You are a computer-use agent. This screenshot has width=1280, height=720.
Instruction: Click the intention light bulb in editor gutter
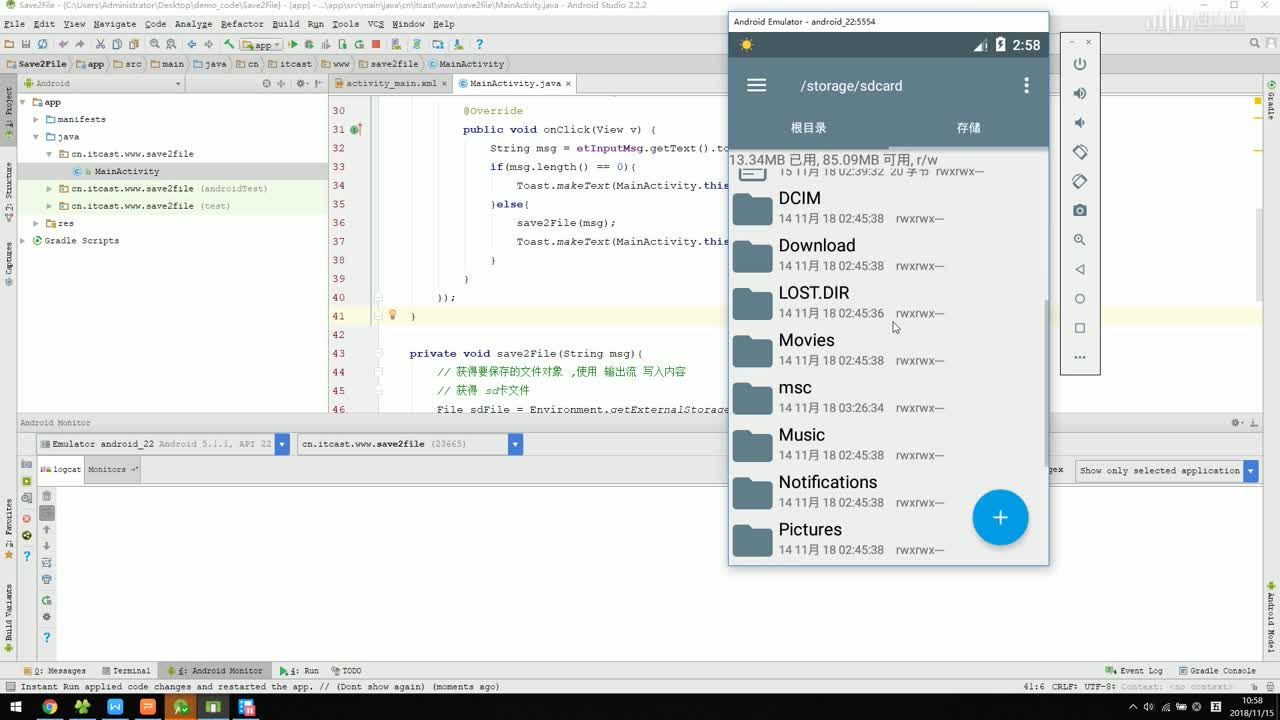coord(392,314)
